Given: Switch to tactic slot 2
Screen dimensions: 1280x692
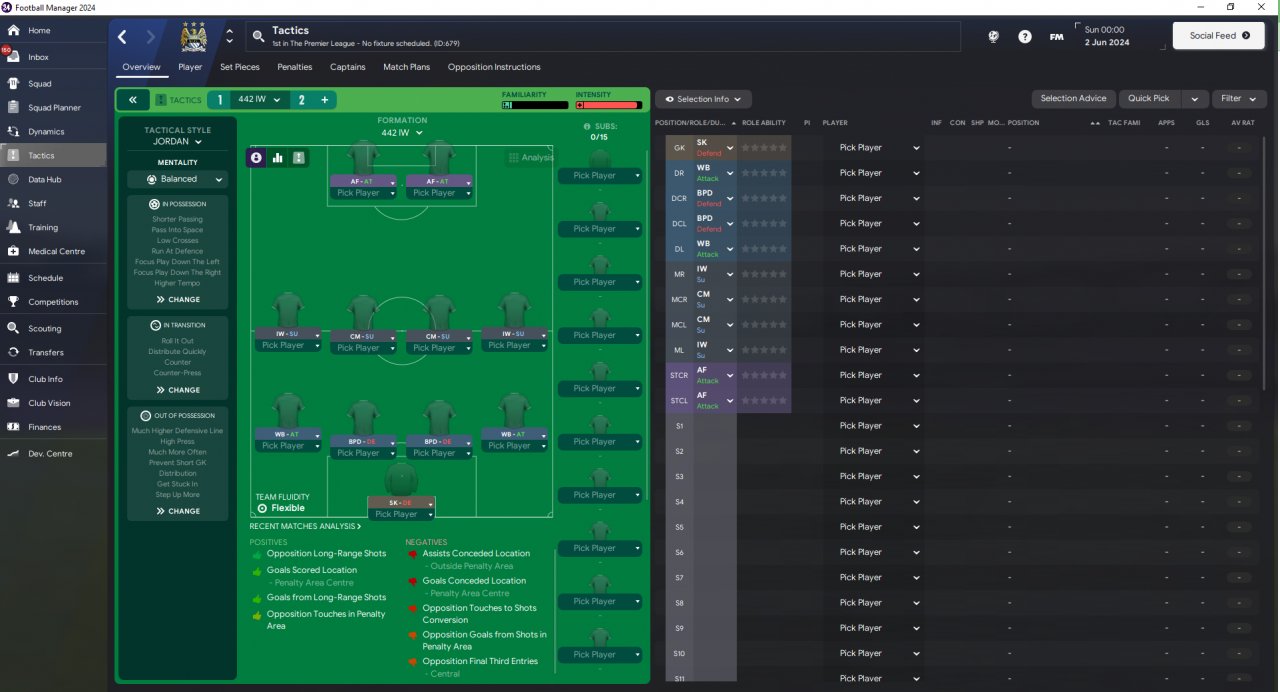Looking at the screenshot, I should [301, 100].
